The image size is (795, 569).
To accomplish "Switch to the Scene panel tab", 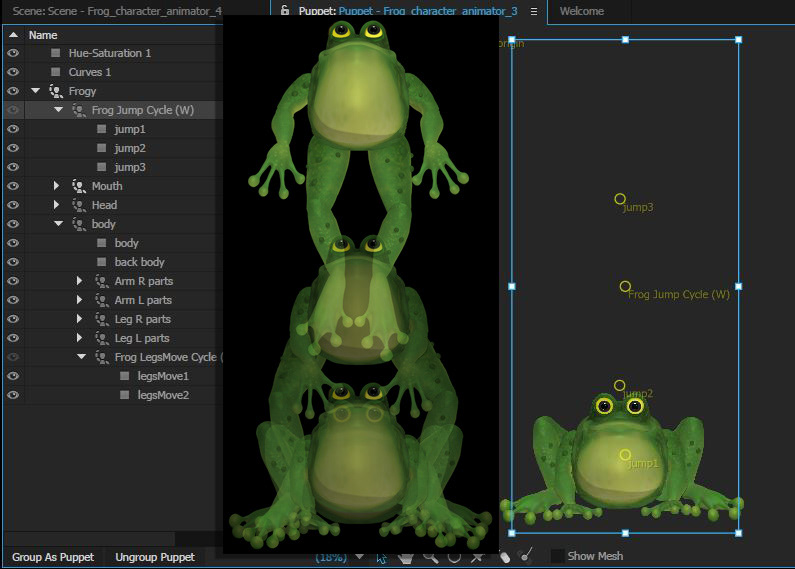I will pos(116,12).
